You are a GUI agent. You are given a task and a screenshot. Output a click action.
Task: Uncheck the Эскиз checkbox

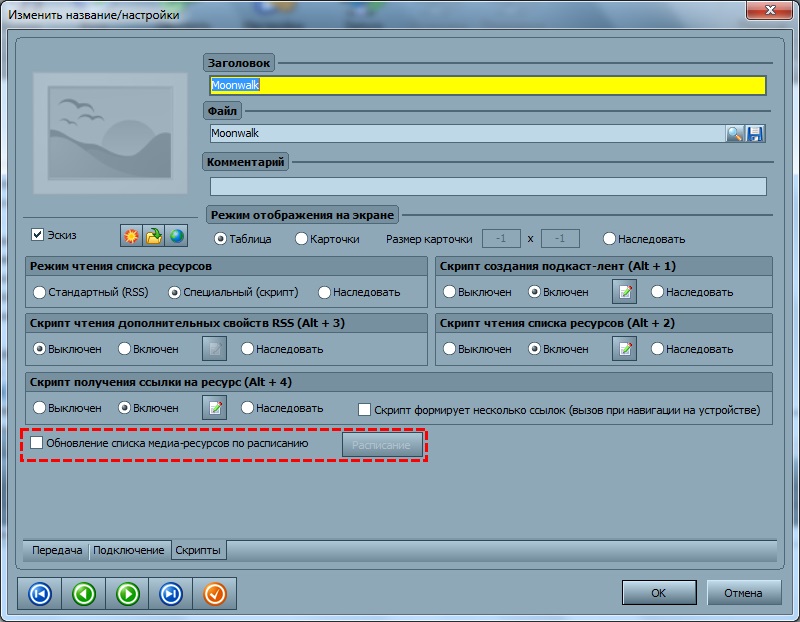click(38, 235)
